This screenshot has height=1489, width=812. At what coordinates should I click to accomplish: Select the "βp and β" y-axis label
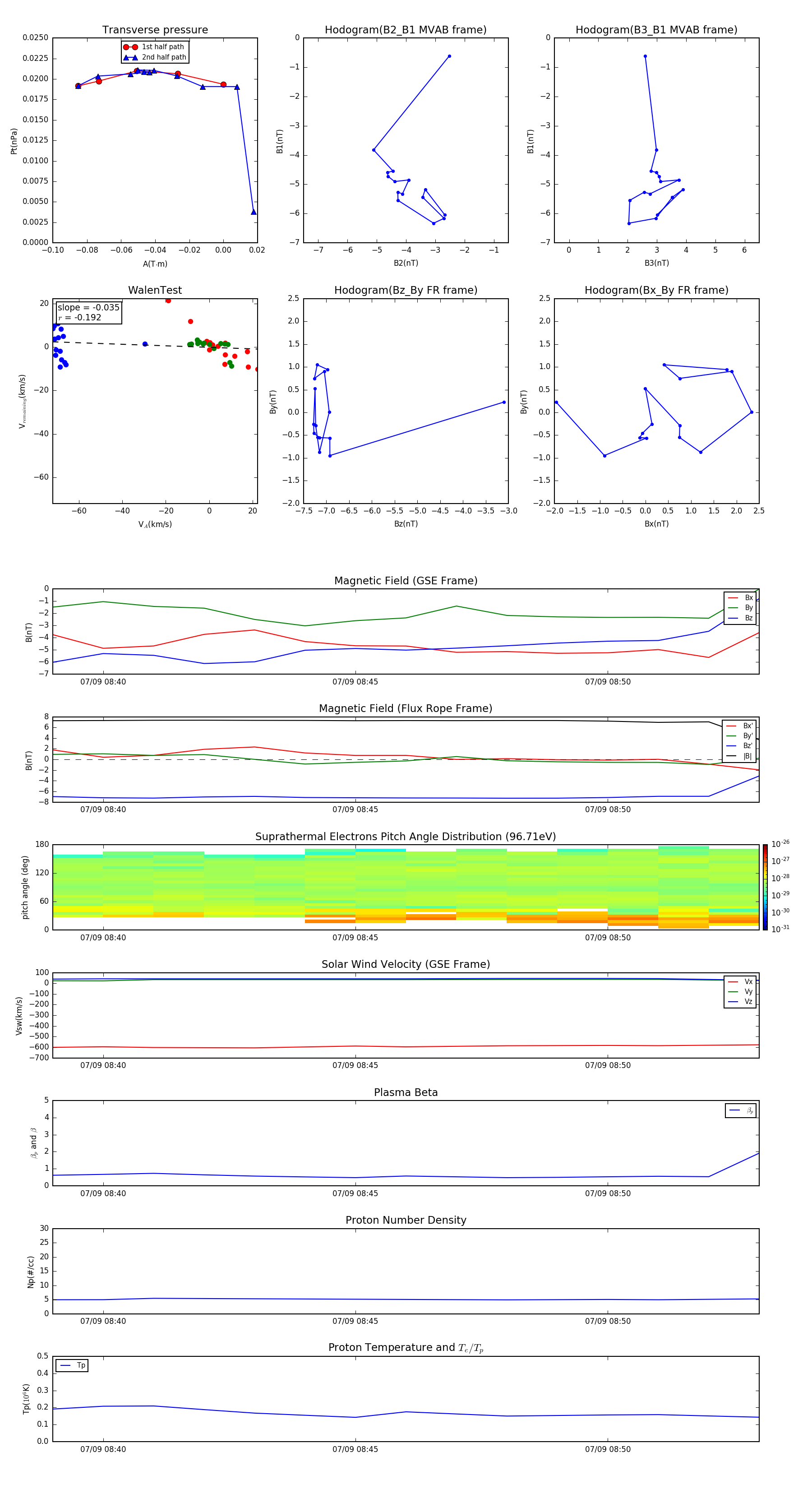tap(33, 1143)
